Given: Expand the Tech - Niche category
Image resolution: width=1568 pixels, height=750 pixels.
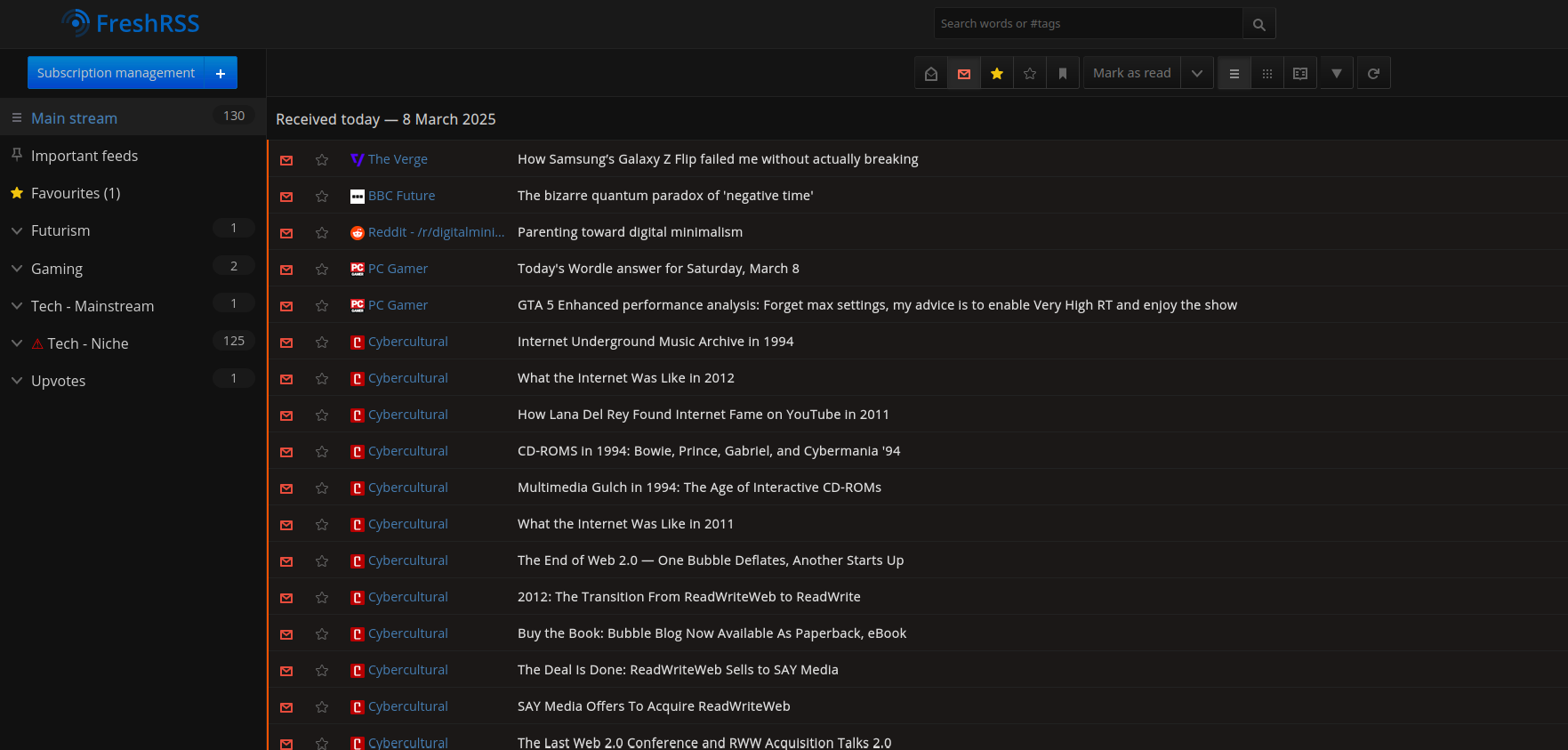Looking at the screenshot, I should click(17, 343).
